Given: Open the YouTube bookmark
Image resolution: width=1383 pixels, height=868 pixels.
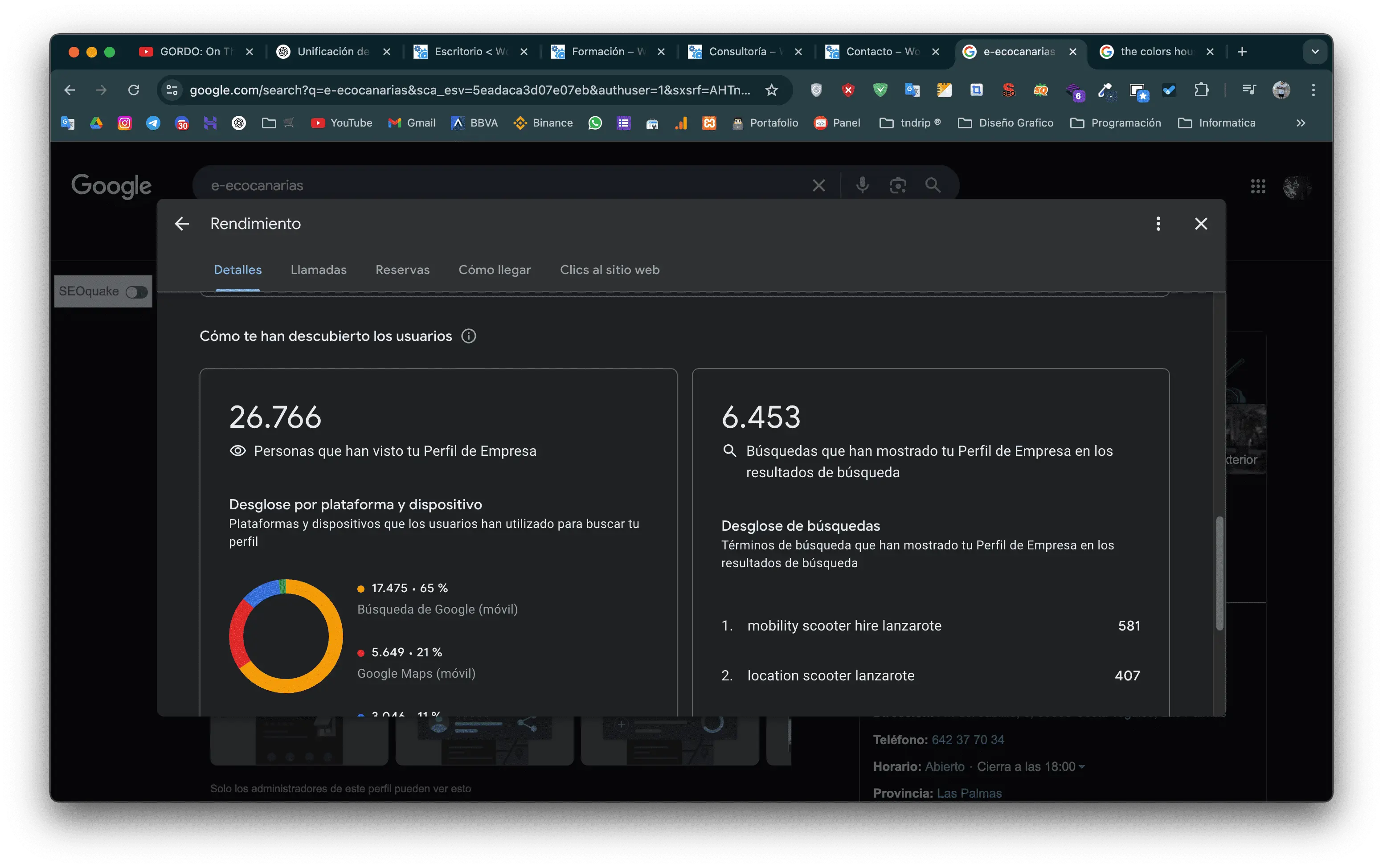Looking at the screenshot, I should (341, 123).
